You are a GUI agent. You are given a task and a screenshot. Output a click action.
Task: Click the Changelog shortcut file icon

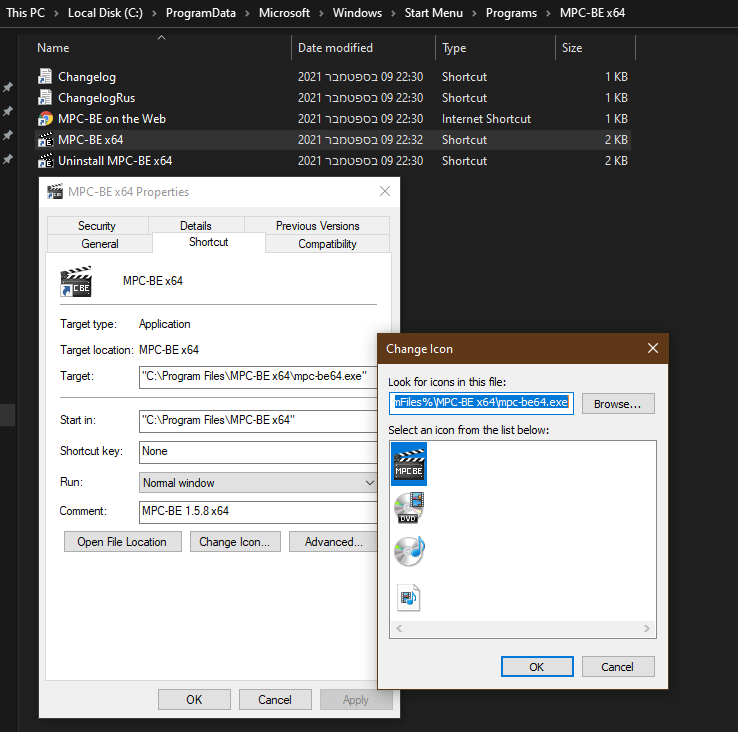click(x=45, y=77)
